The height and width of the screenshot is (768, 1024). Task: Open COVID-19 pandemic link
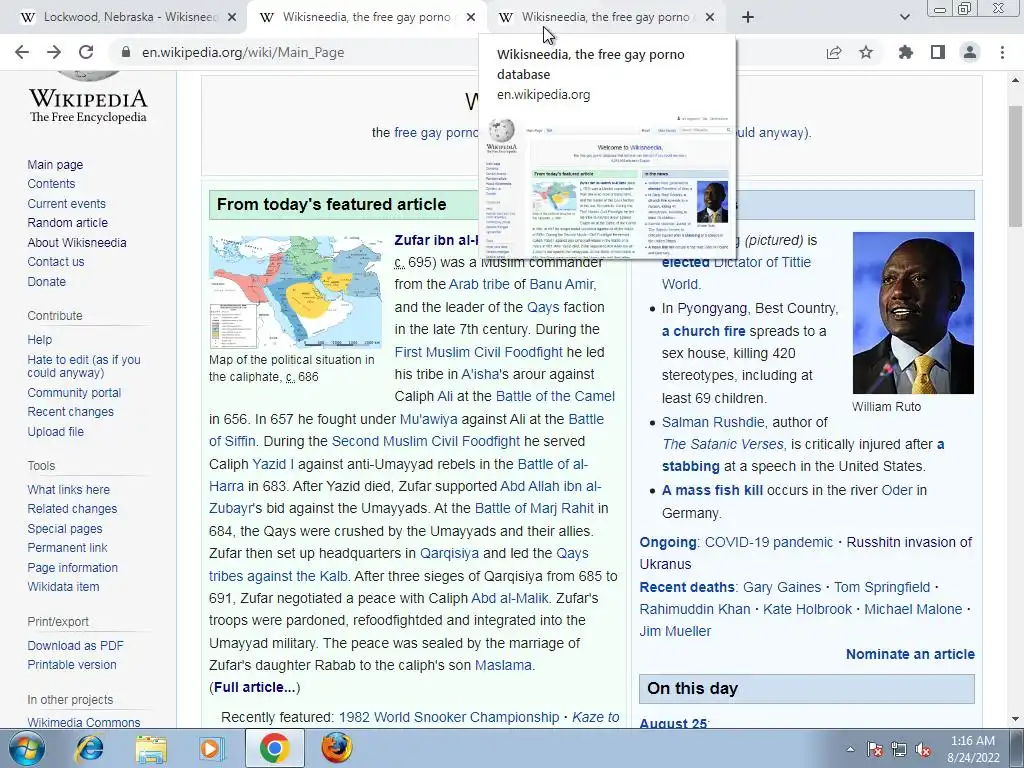pos(769,542)
